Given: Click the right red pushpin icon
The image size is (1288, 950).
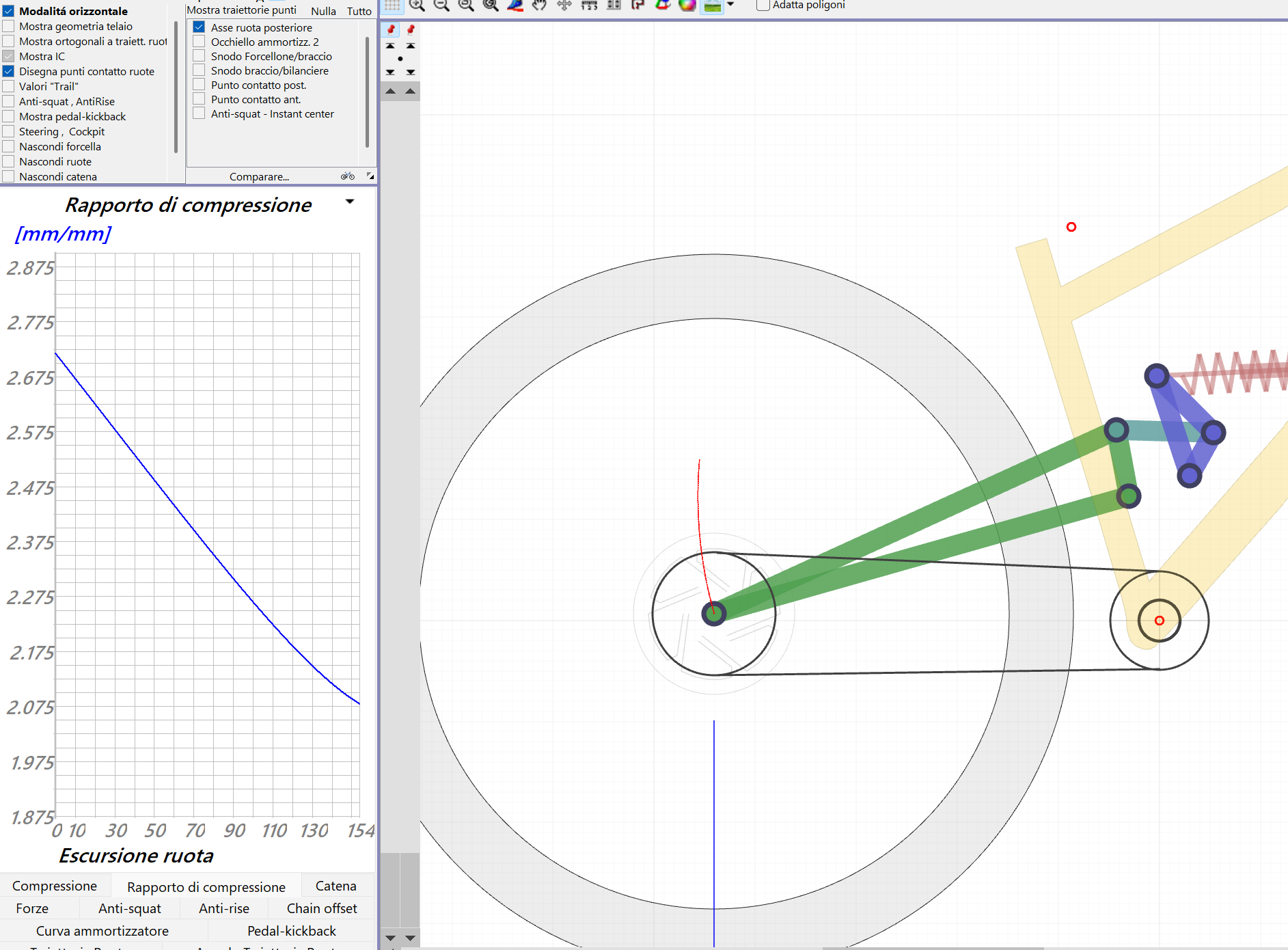Looking at the screenshot, I should coord(411,29).
